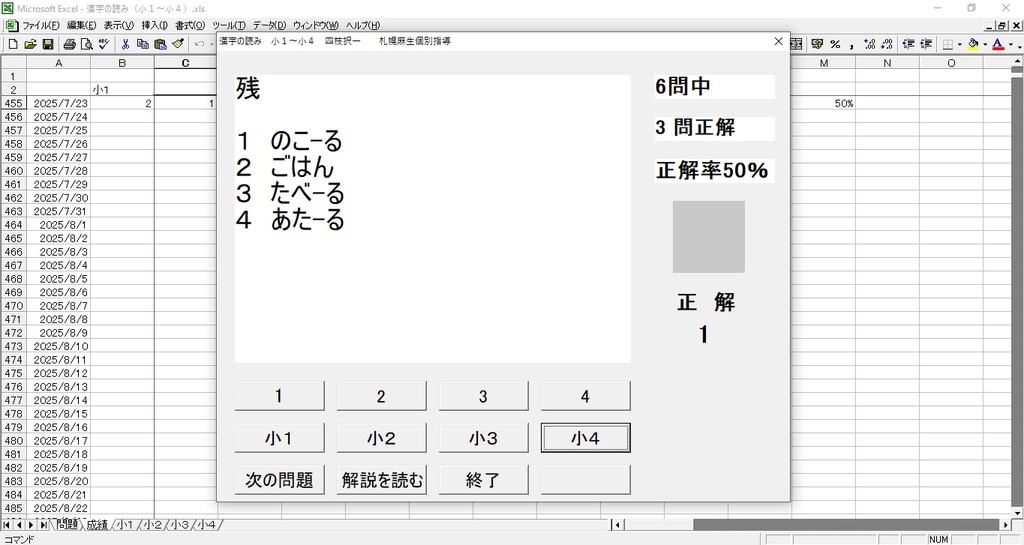The height and width of the screenshot is (545, 1024).
Task: Click the first-sheet tab scroll arrow
Action: point(7,525)
